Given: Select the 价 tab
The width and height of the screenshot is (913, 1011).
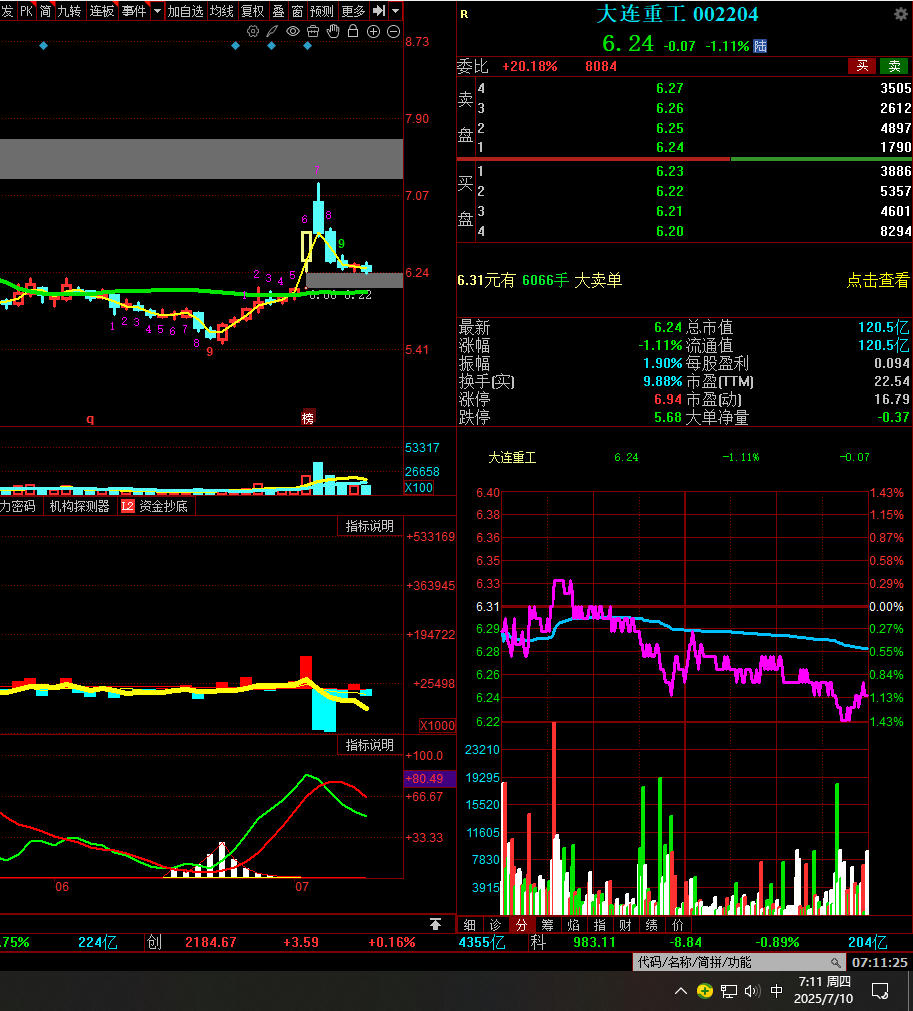Looking at the screenshot, I should tap(678, 925).
